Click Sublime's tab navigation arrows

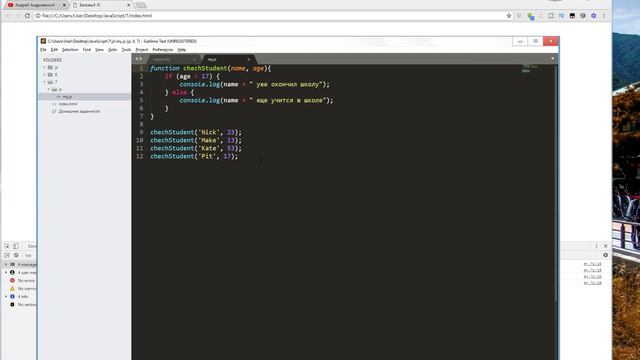138,59
